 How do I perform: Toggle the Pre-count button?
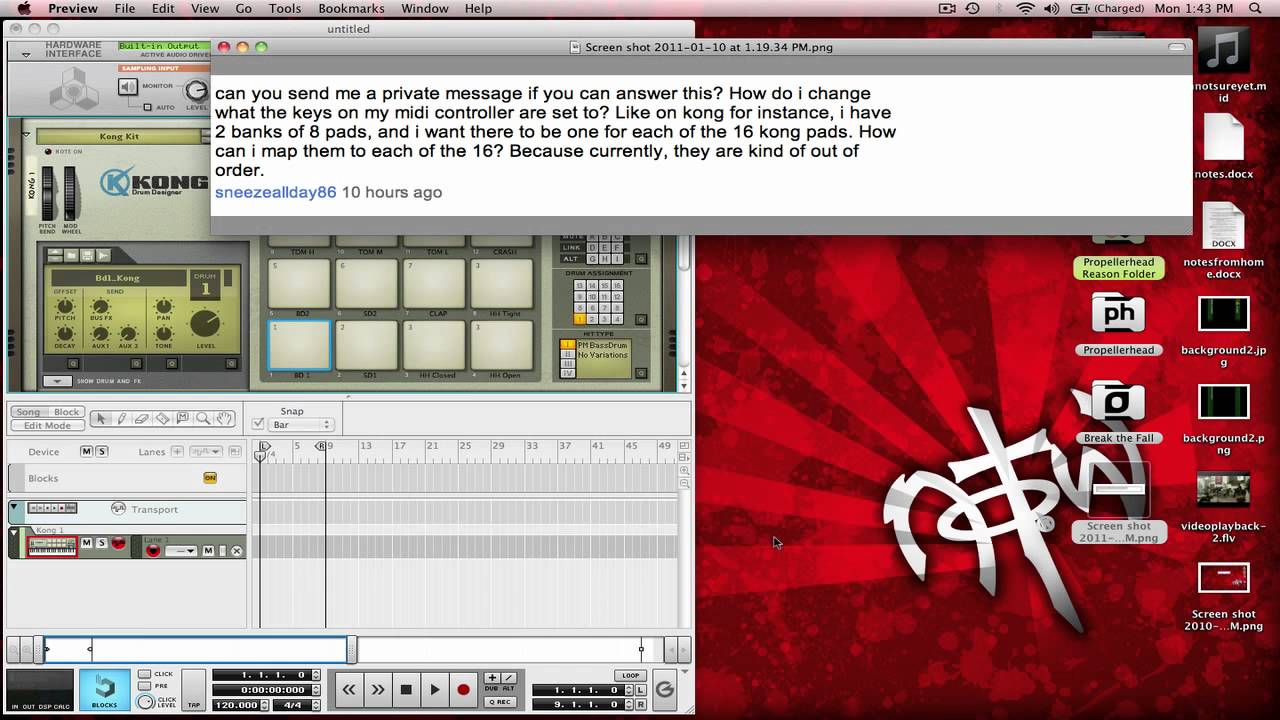pyautogui.click(x=145, y=686)
